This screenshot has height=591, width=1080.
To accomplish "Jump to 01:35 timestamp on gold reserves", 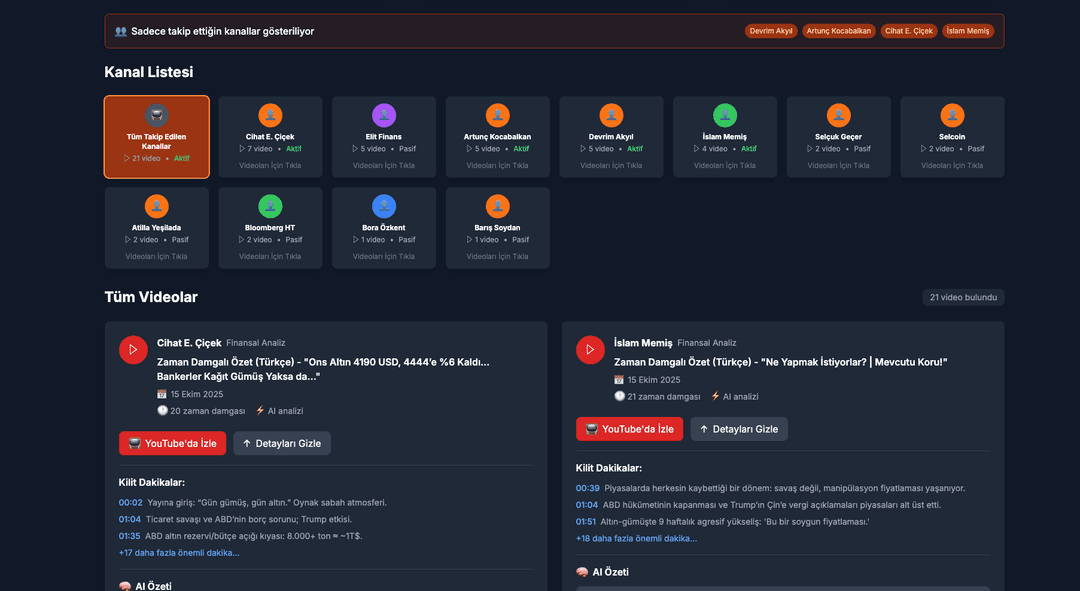I will click(130, 536).
